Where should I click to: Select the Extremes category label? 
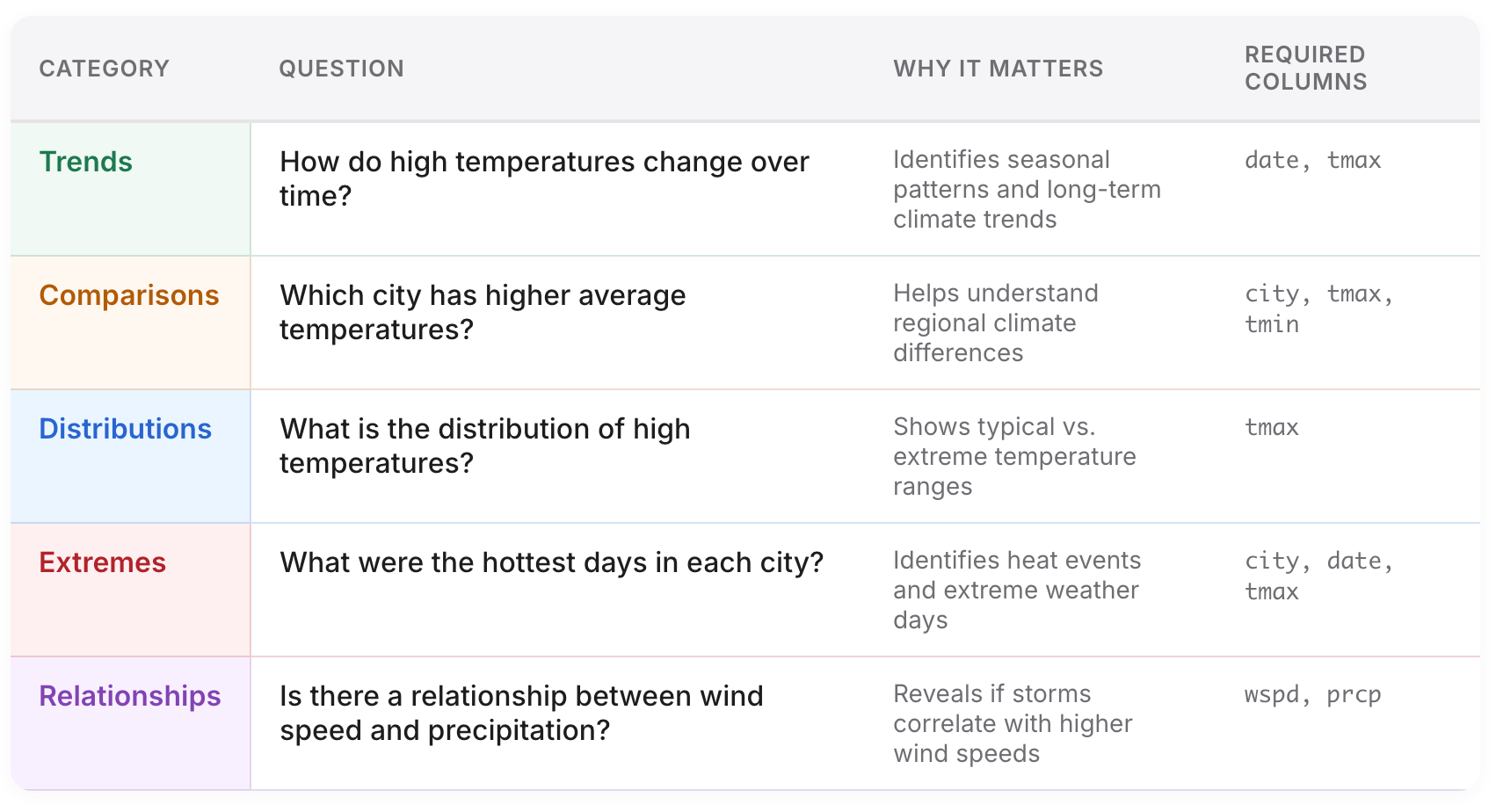coord(103,562)
